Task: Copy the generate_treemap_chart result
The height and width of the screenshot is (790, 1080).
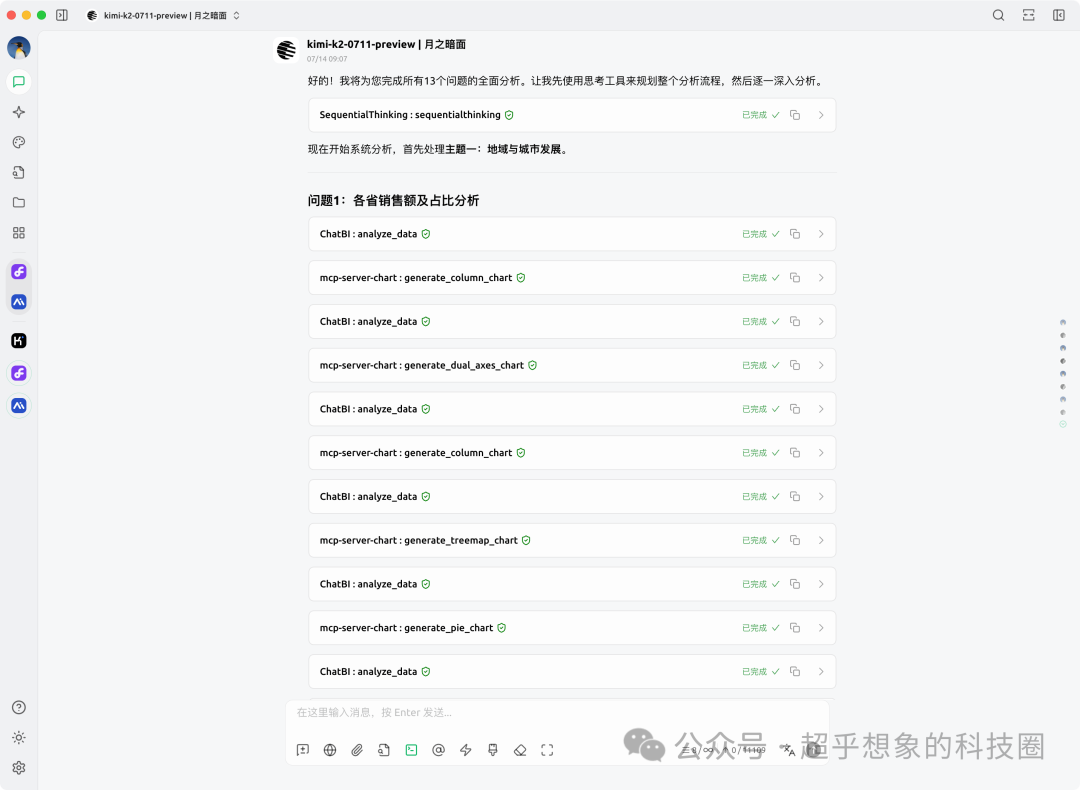Action: tap(795, 540)
